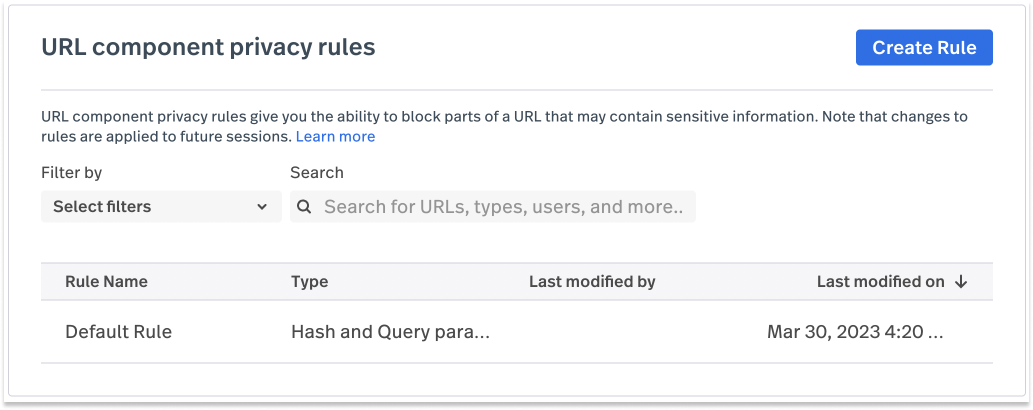
Task: Focus the Search for URLs input field
Action: tap(493, 206)
